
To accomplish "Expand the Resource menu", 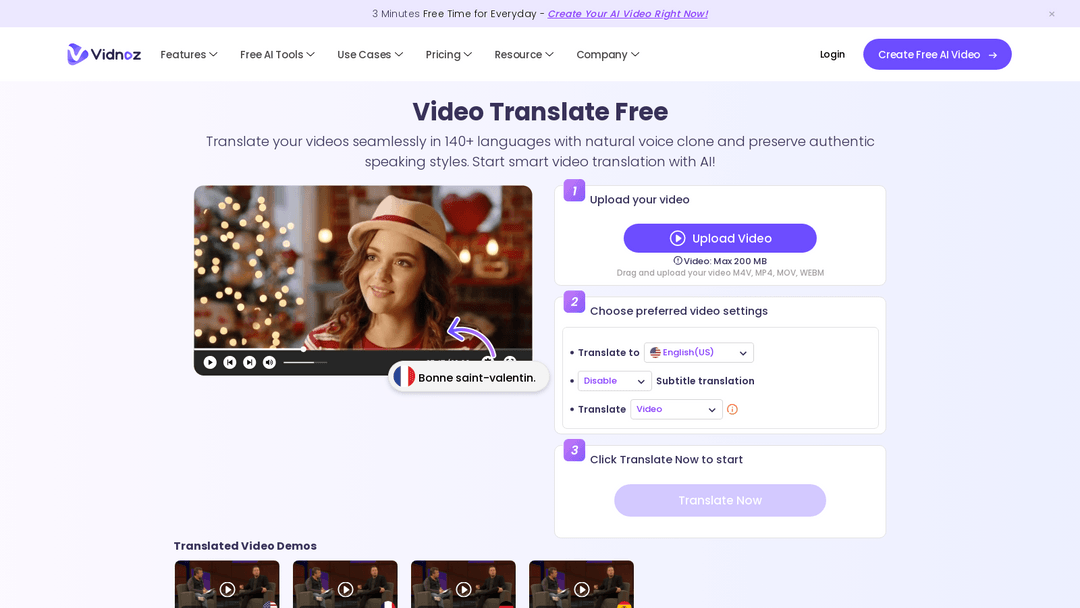I will 524,54.
